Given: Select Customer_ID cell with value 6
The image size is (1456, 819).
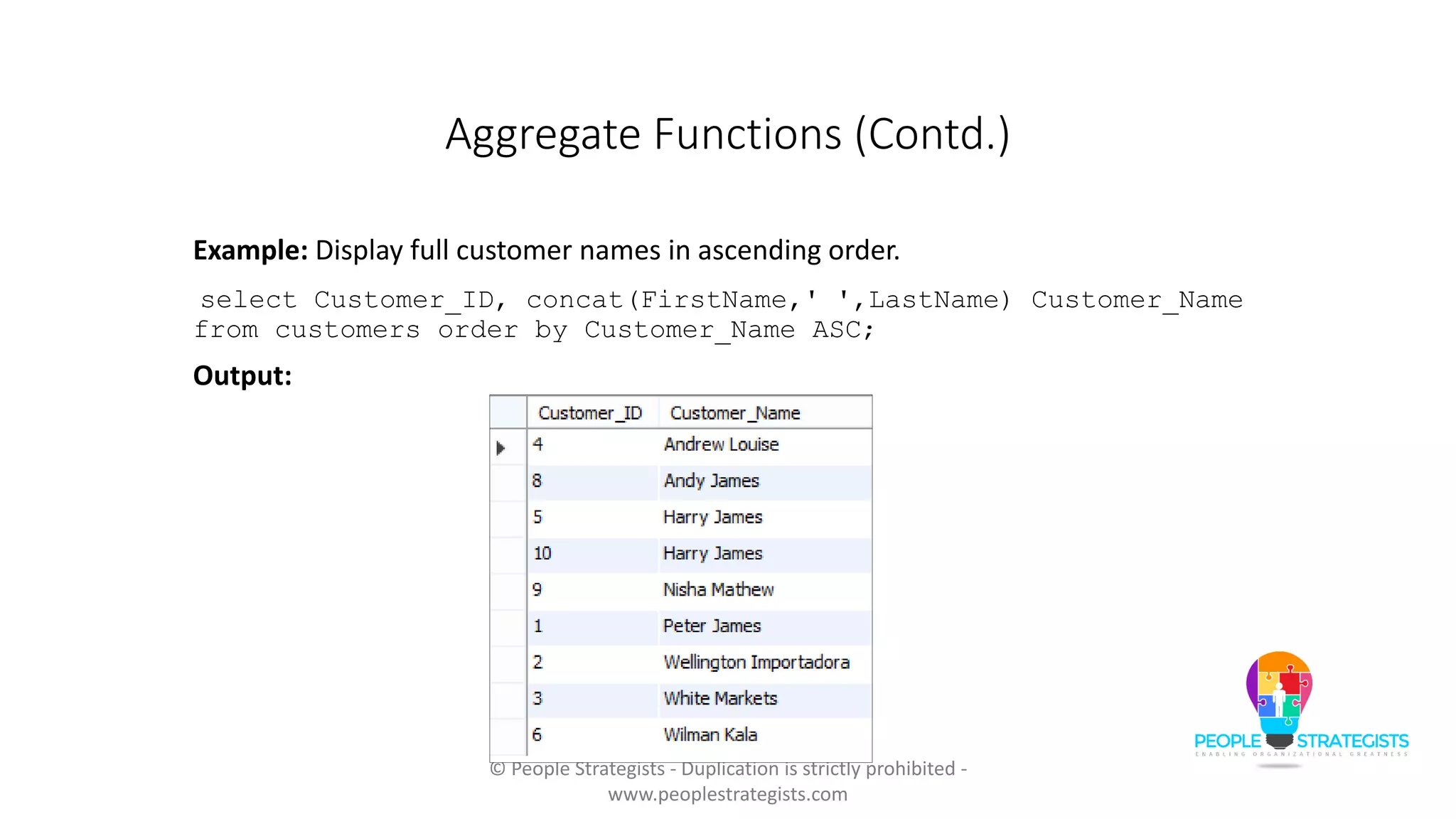Looking at the screenshot, I should point(593,735).
